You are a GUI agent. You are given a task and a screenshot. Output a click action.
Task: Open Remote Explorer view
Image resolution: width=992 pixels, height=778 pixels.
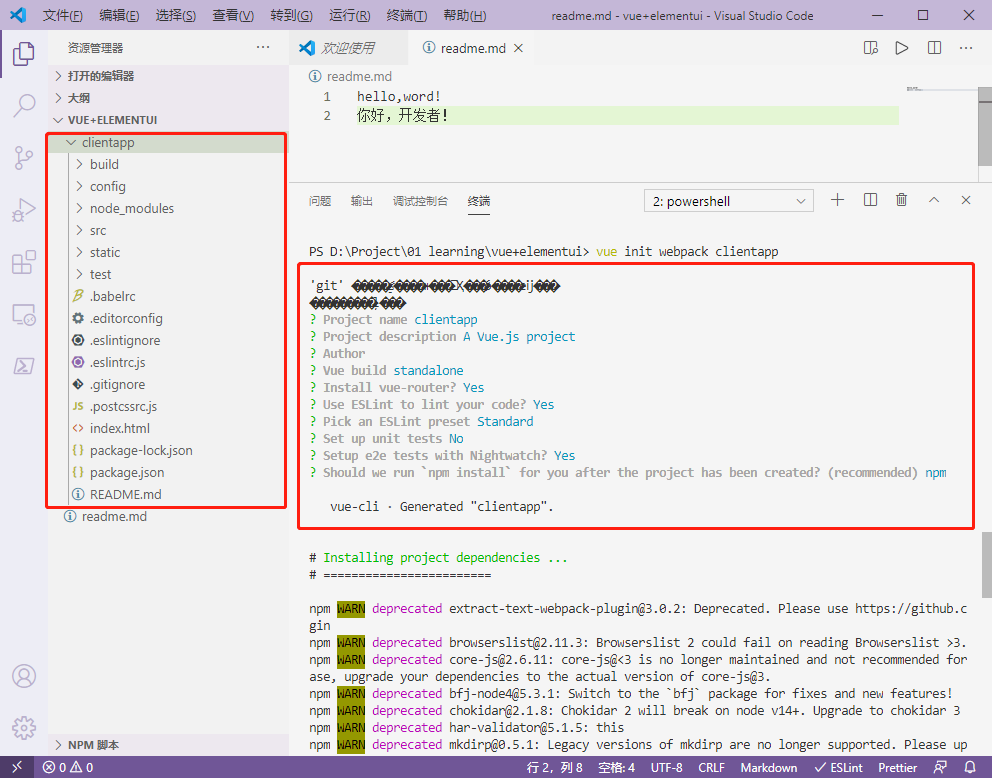[x=23, y=314]
